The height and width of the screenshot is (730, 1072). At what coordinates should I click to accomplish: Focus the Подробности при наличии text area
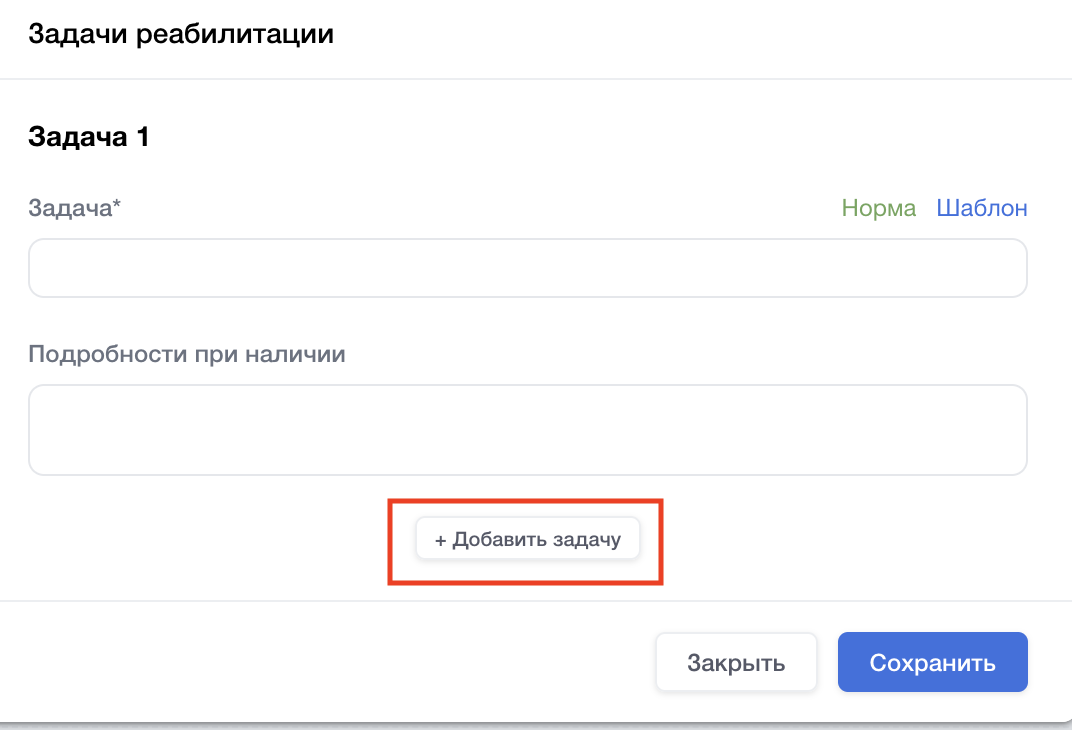coord(527,430)
